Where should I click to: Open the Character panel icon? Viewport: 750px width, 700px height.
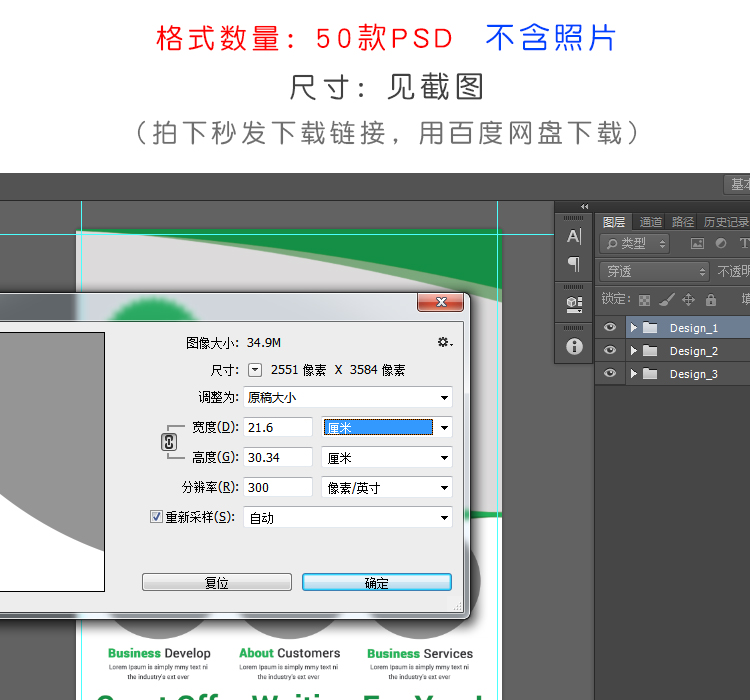click(574, 237)
